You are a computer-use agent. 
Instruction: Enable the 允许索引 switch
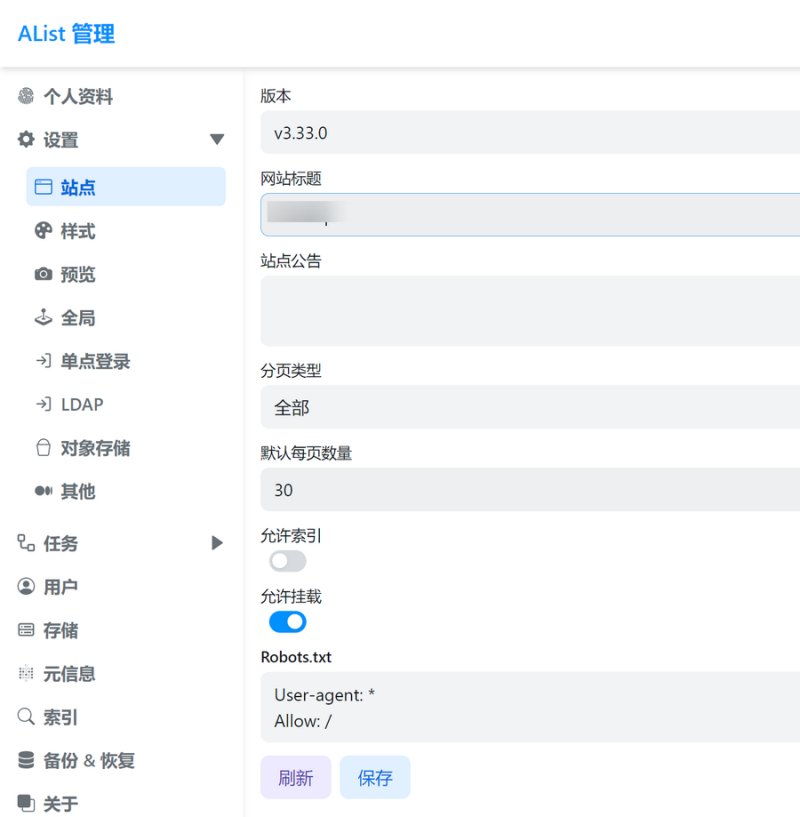point(287,561)
